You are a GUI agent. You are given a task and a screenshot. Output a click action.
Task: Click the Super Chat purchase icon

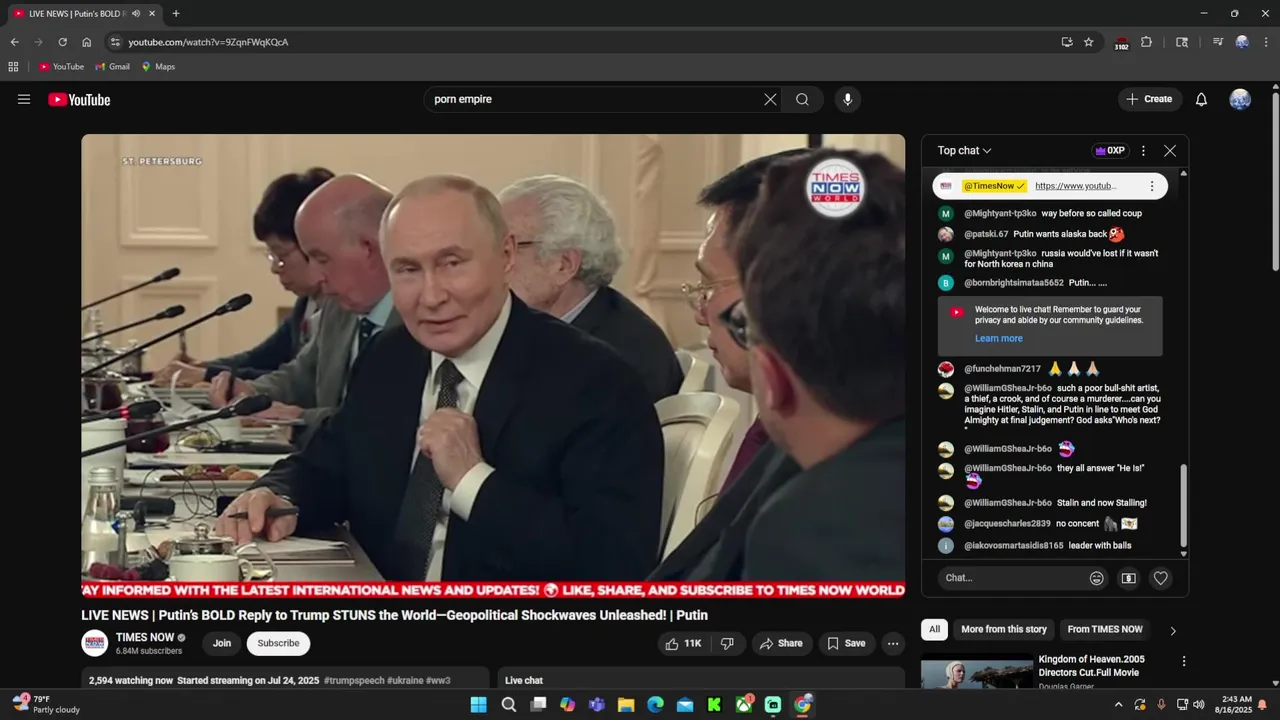tap(1129, 578)
